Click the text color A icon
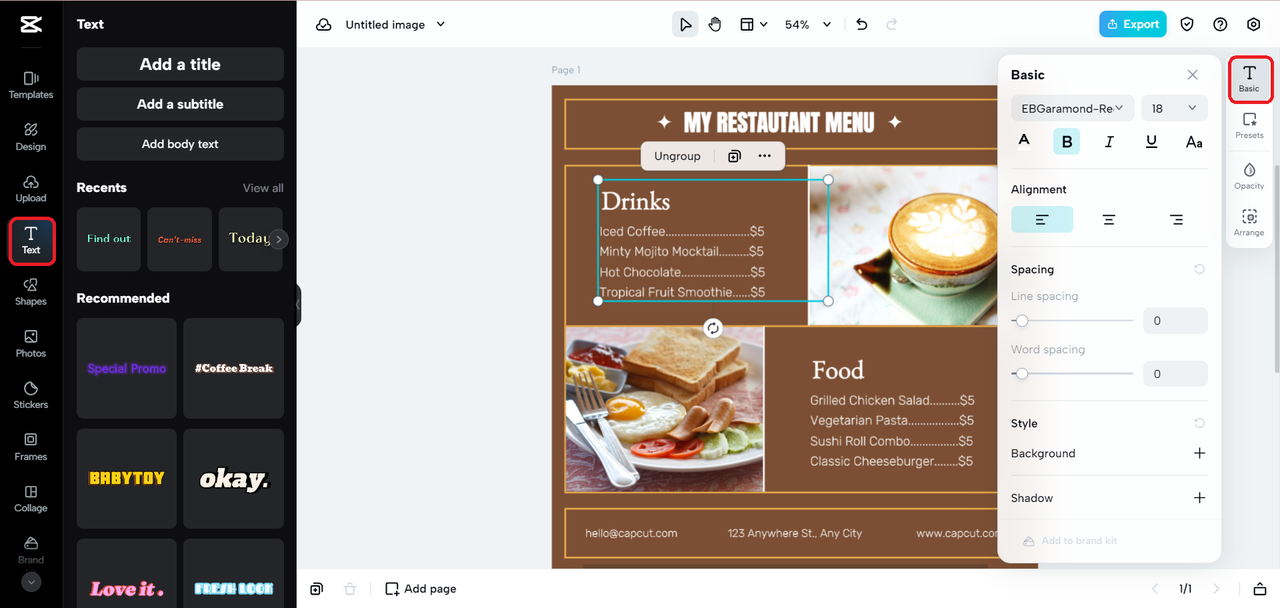Image resolution: width=1280 pixels, height=608 pixels. [x=1024, y=141]
